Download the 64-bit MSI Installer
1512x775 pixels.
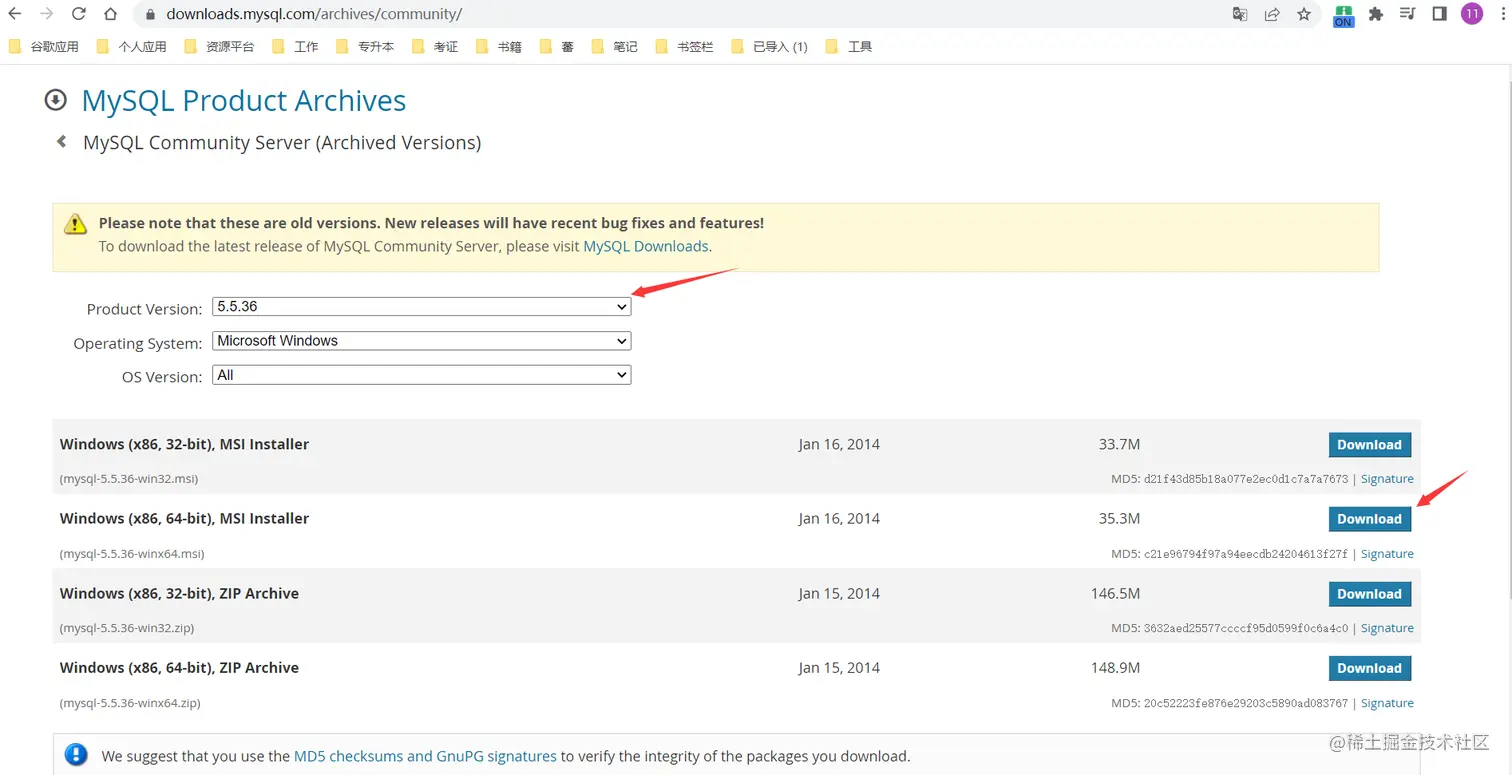[1369, 519]
